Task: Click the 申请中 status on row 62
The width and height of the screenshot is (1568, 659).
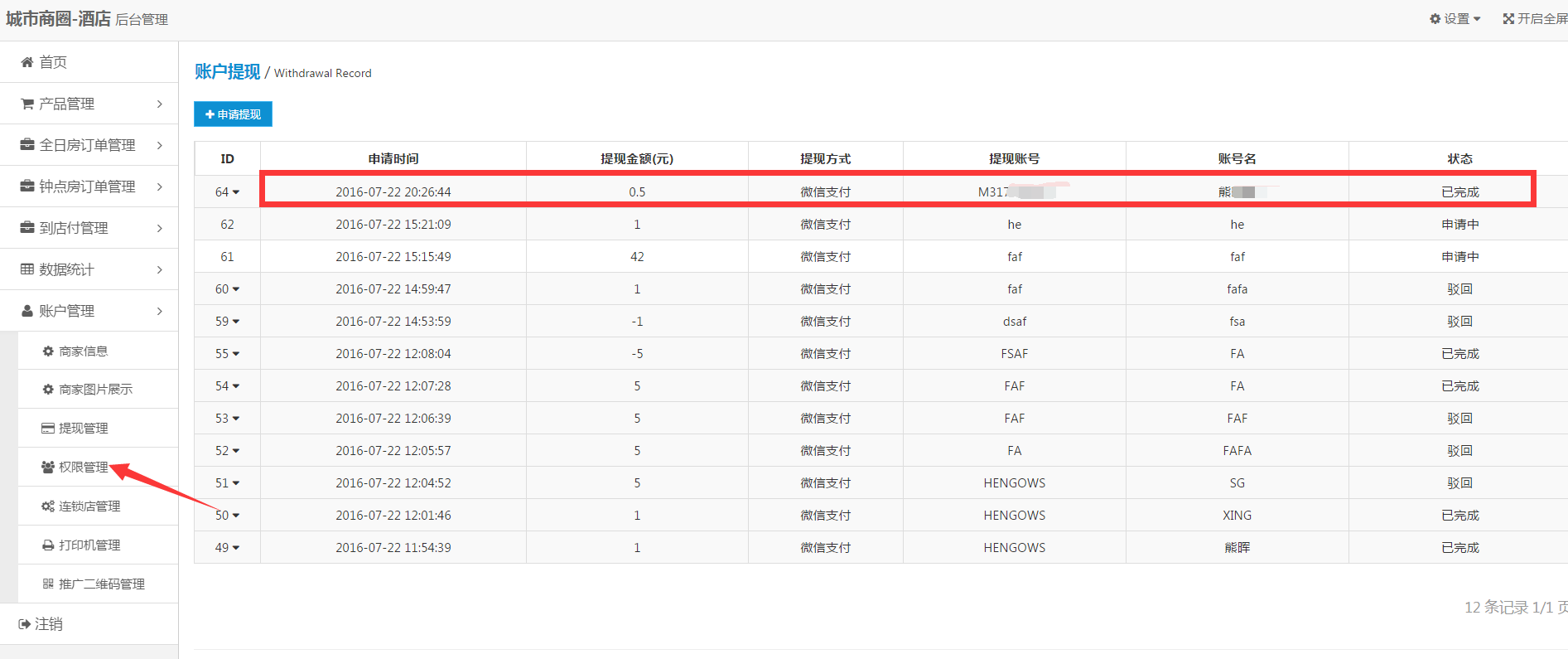Action: click(1460, 225)
